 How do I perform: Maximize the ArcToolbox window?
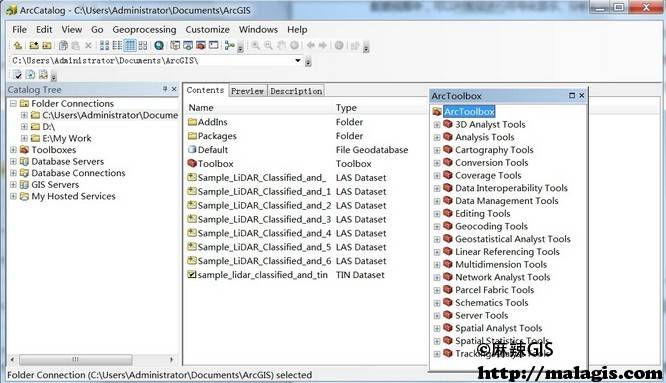tap(572, 96)
